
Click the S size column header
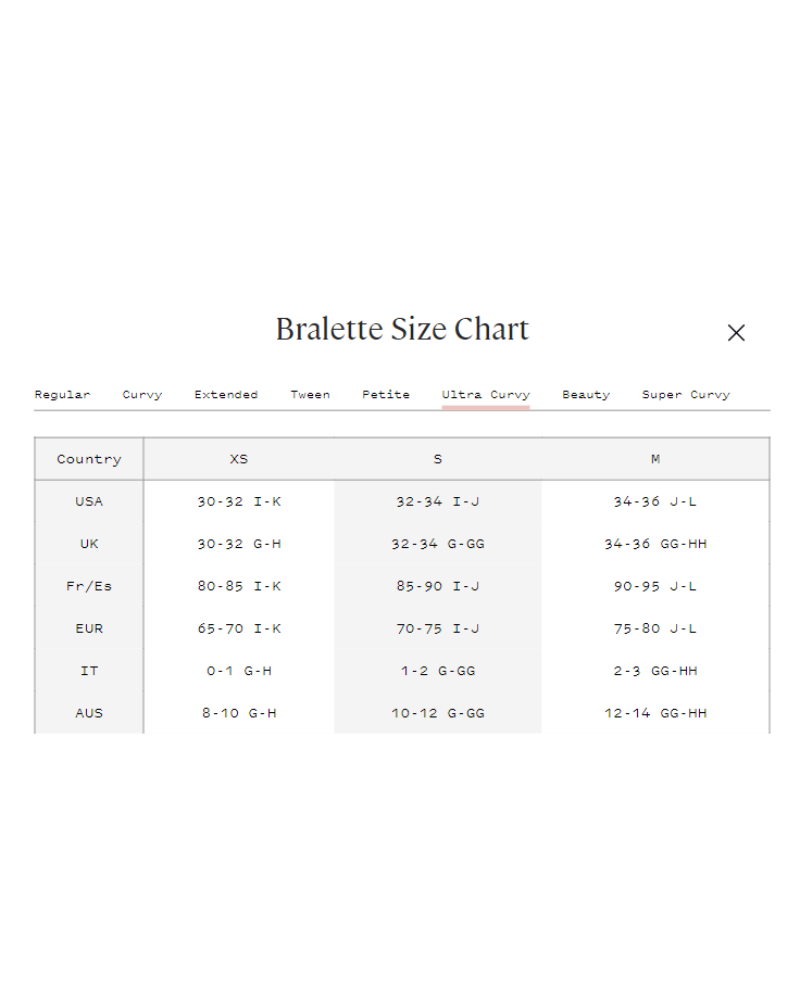tap(438, 459)
